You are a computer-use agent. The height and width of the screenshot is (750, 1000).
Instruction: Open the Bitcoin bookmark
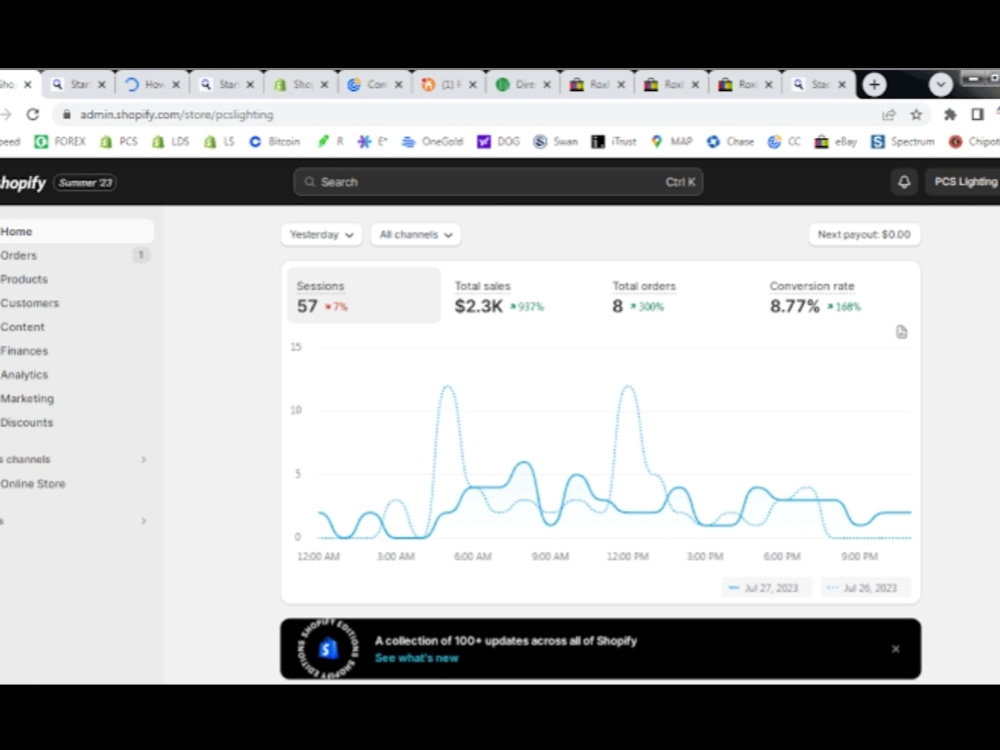tap(275, 142)
